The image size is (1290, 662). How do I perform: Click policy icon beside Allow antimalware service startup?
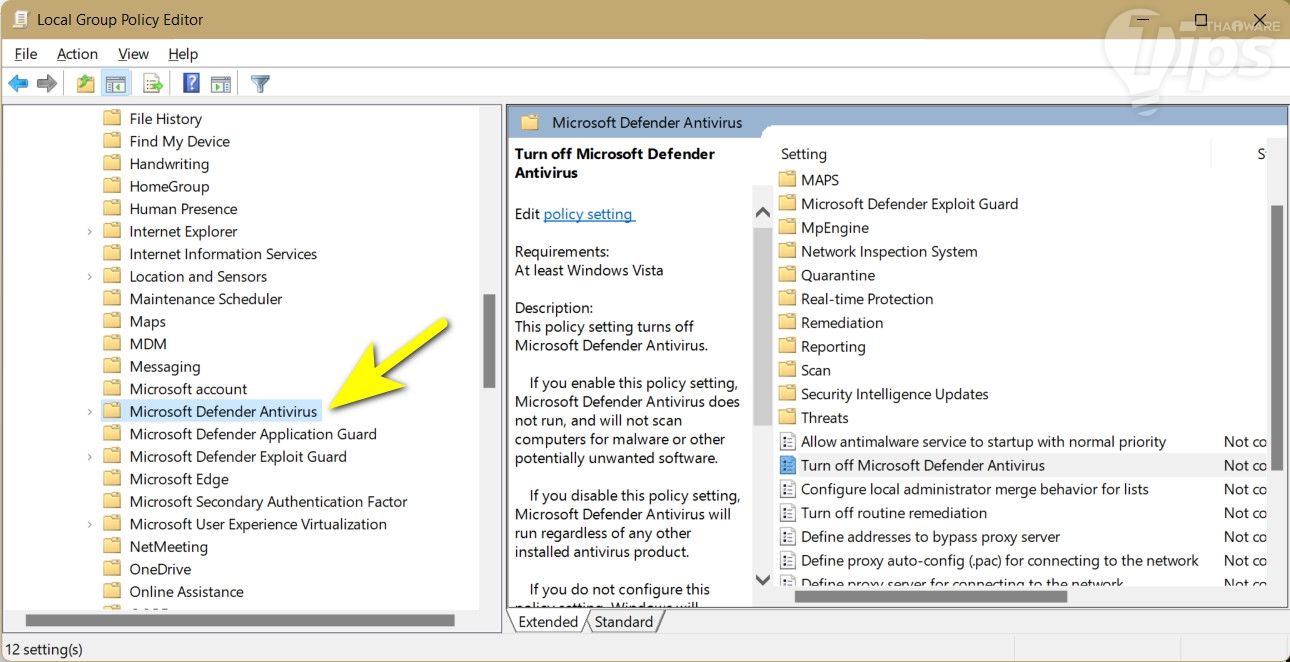[x=787, y=442]
